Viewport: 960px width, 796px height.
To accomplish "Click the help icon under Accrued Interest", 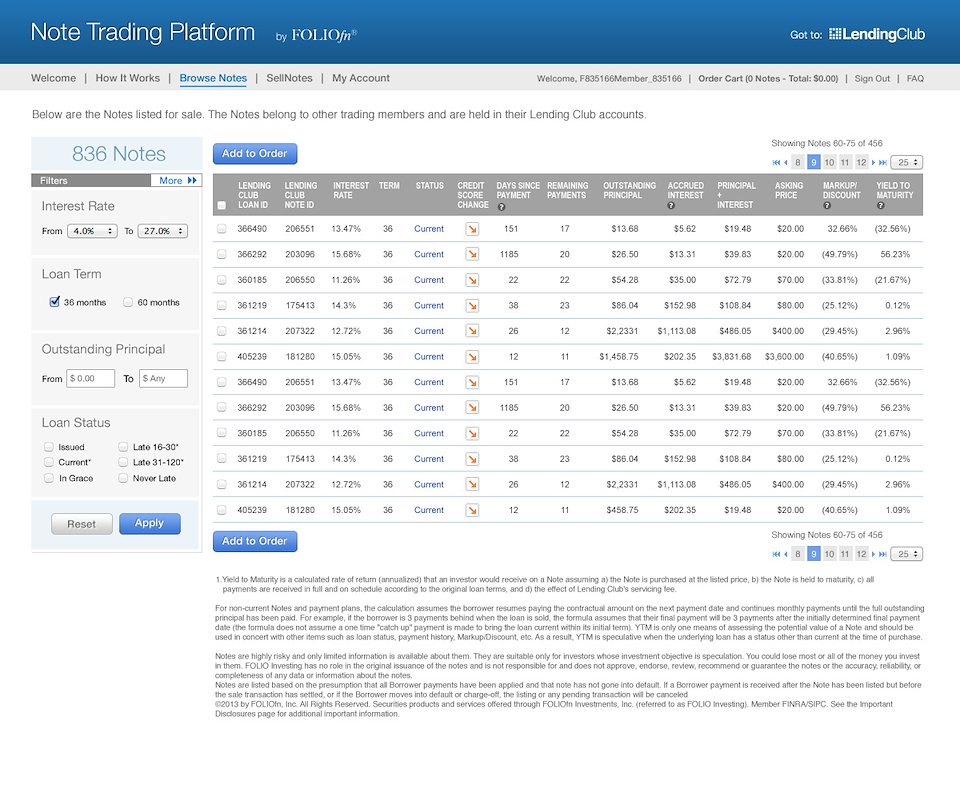I will (x=671, y=206).
